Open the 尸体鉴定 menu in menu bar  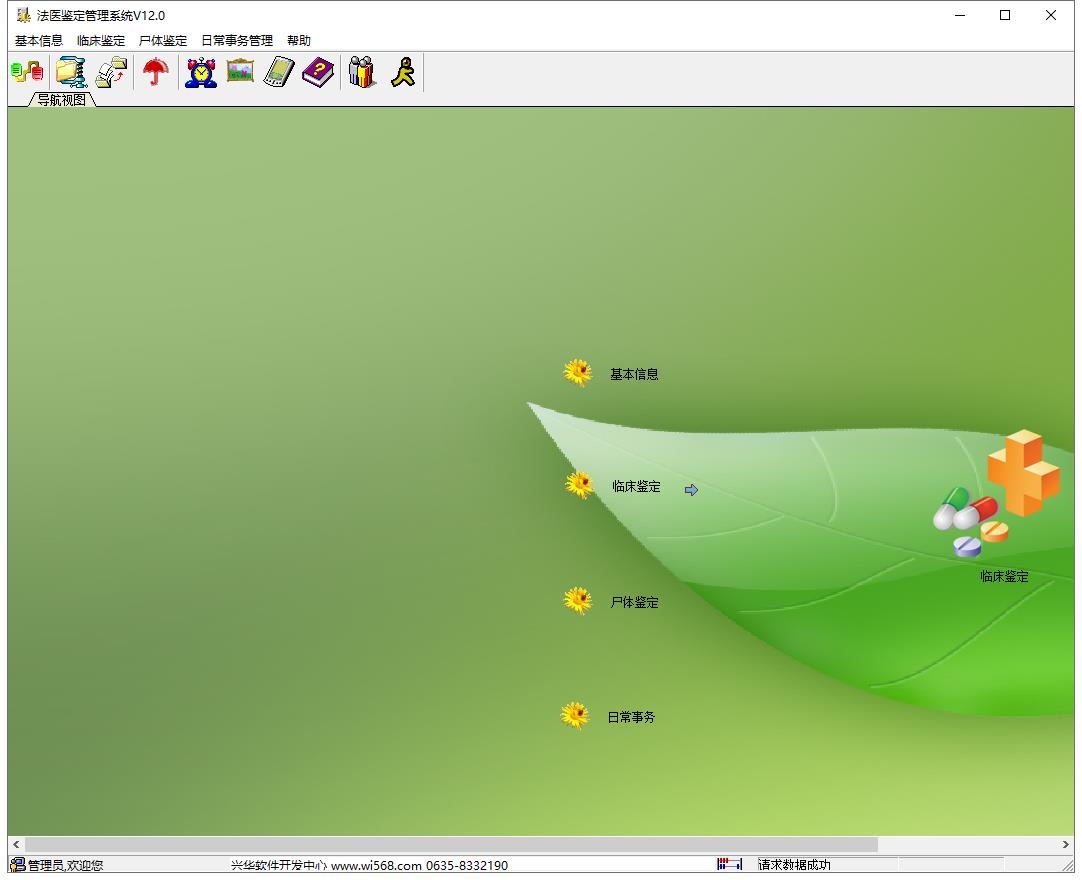163,41
